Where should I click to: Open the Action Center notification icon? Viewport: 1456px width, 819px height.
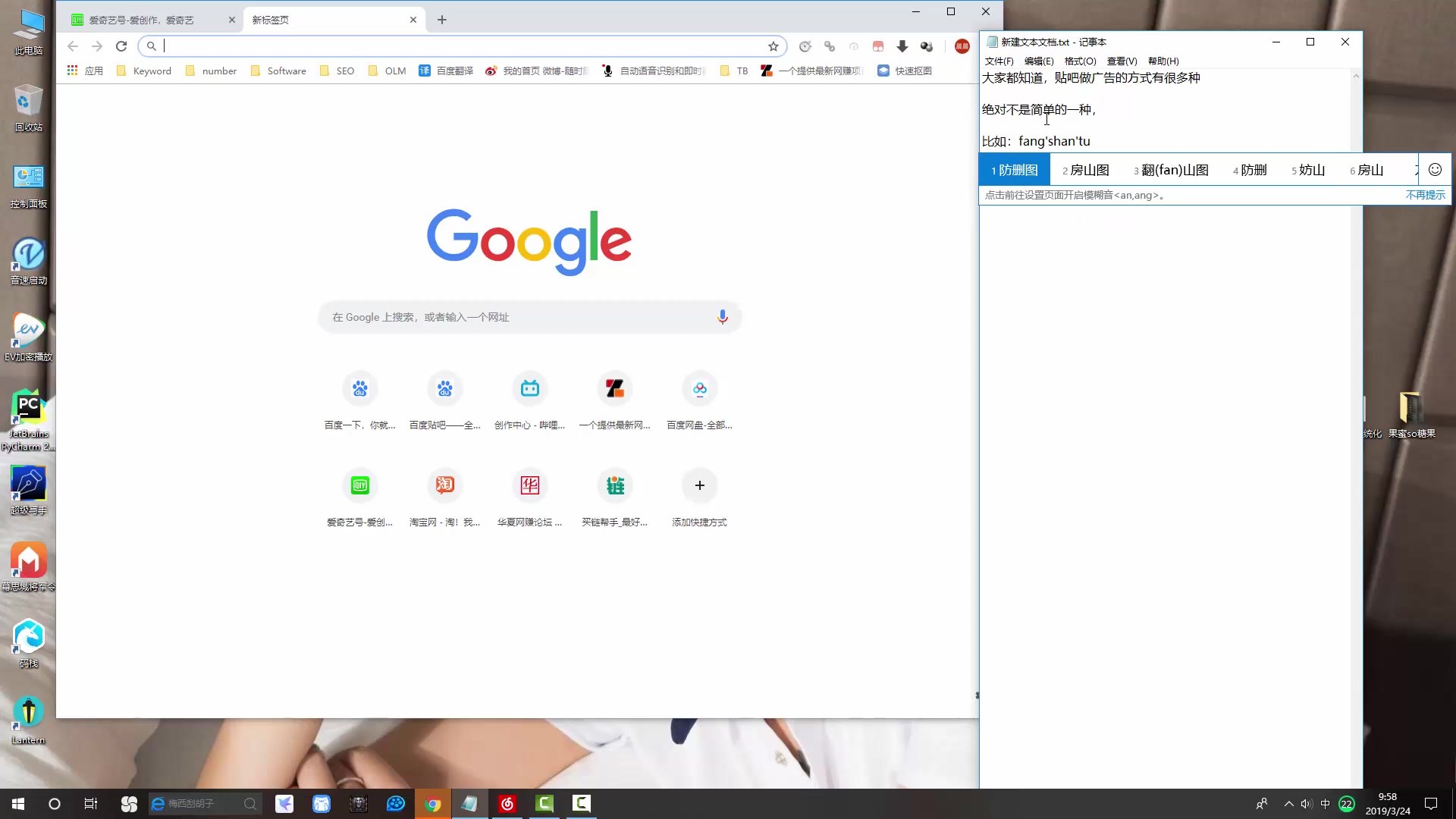1431,804
